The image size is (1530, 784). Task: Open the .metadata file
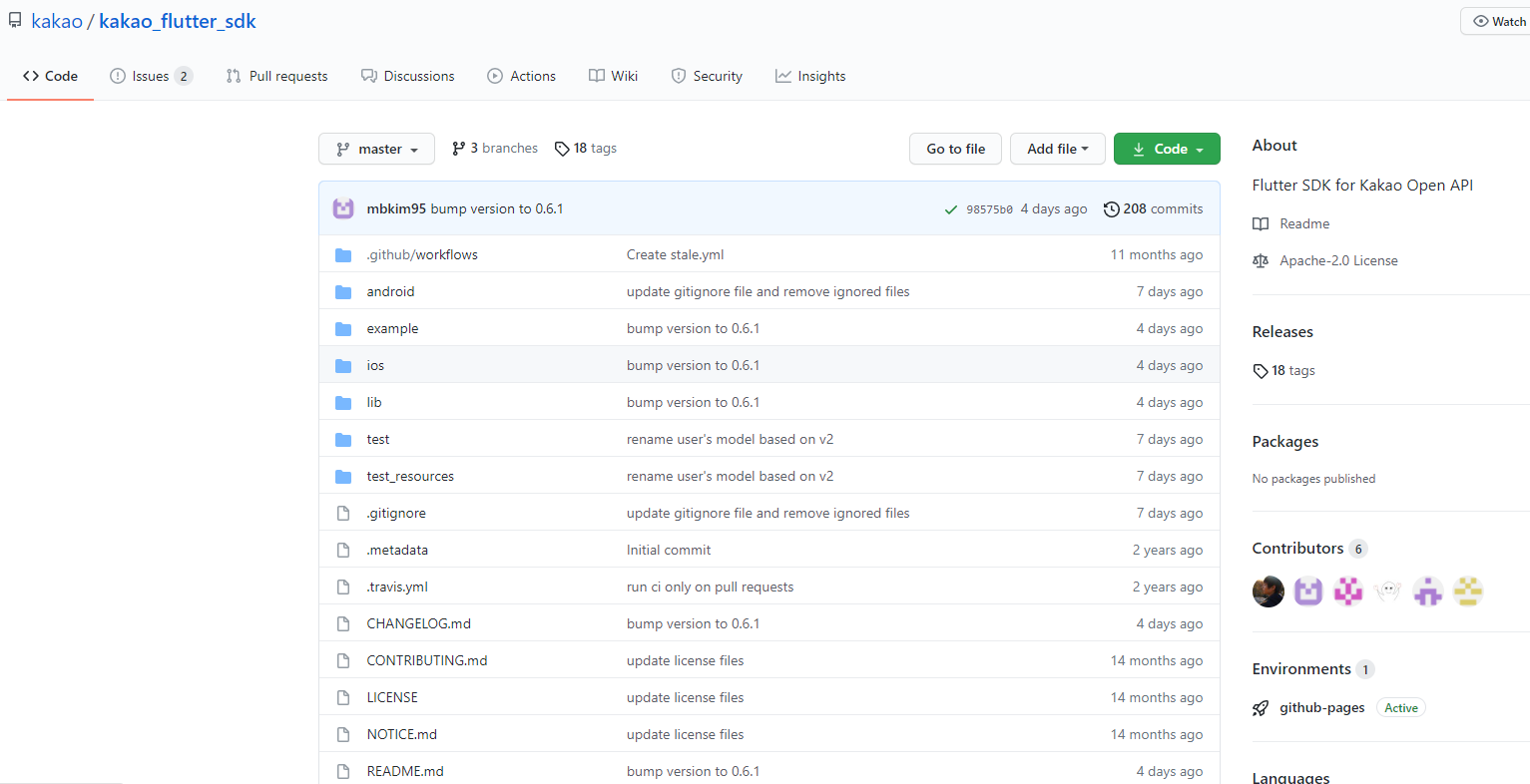pos(397,550)
